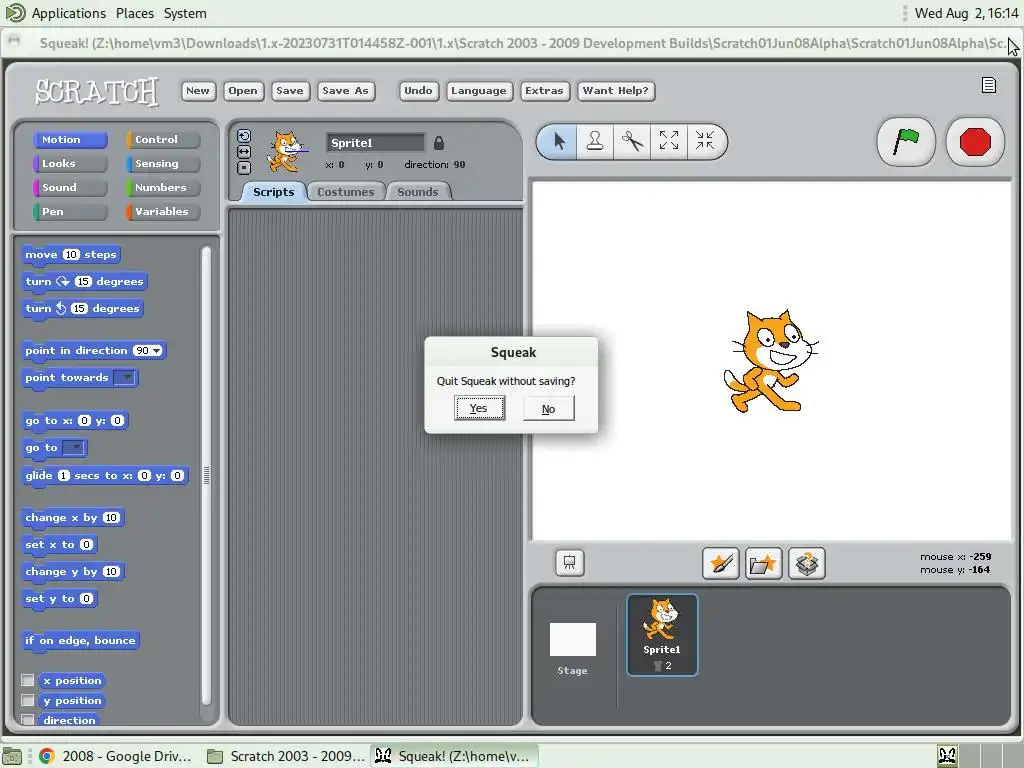The height and width of the screenshot is (768, 1024).
Task: Switch to the Scripts tab
Action: coord(274,192)
